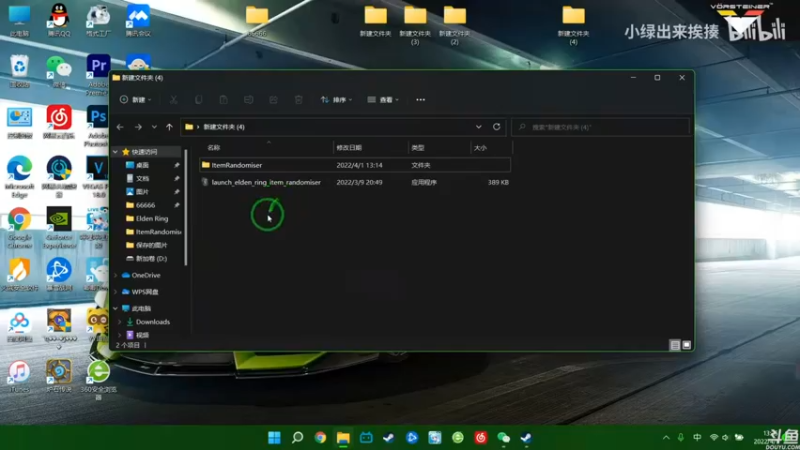
Task: Click the Delete trash icon in Explorer toolbar
Action: [298, 100]
